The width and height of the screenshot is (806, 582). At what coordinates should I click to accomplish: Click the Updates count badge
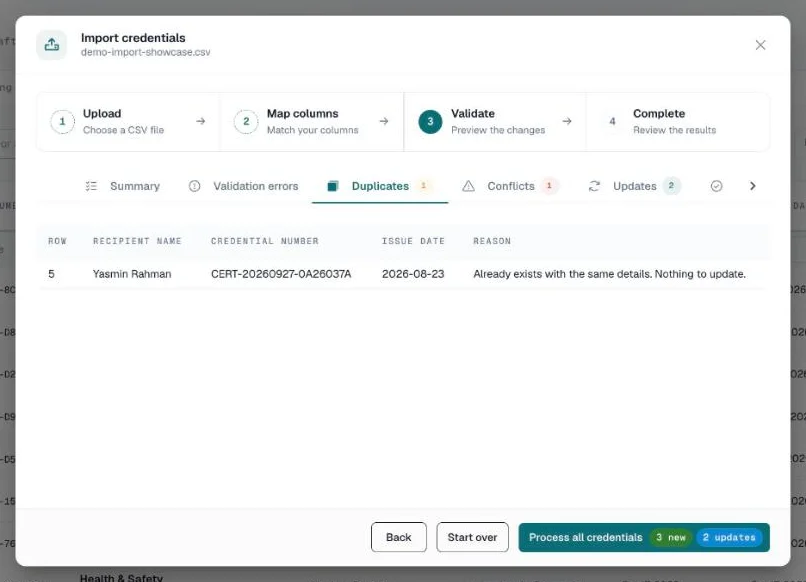(671, 186)
